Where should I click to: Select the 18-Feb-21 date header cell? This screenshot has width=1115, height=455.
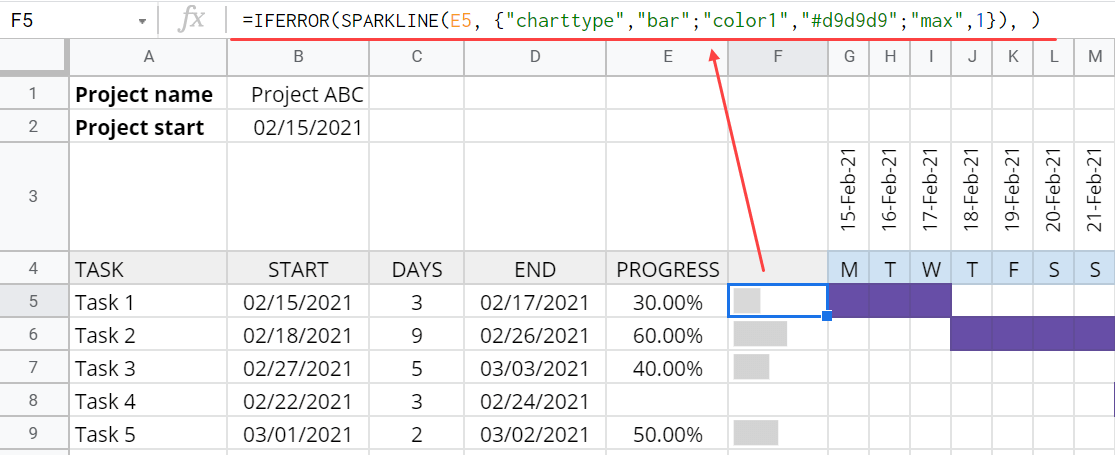pyautogui.click(x=971, y=197)
